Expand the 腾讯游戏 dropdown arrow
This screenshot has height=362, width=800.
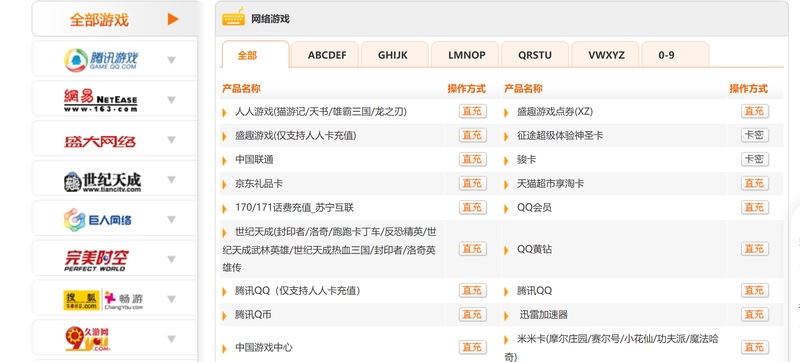tap(171, 60)
